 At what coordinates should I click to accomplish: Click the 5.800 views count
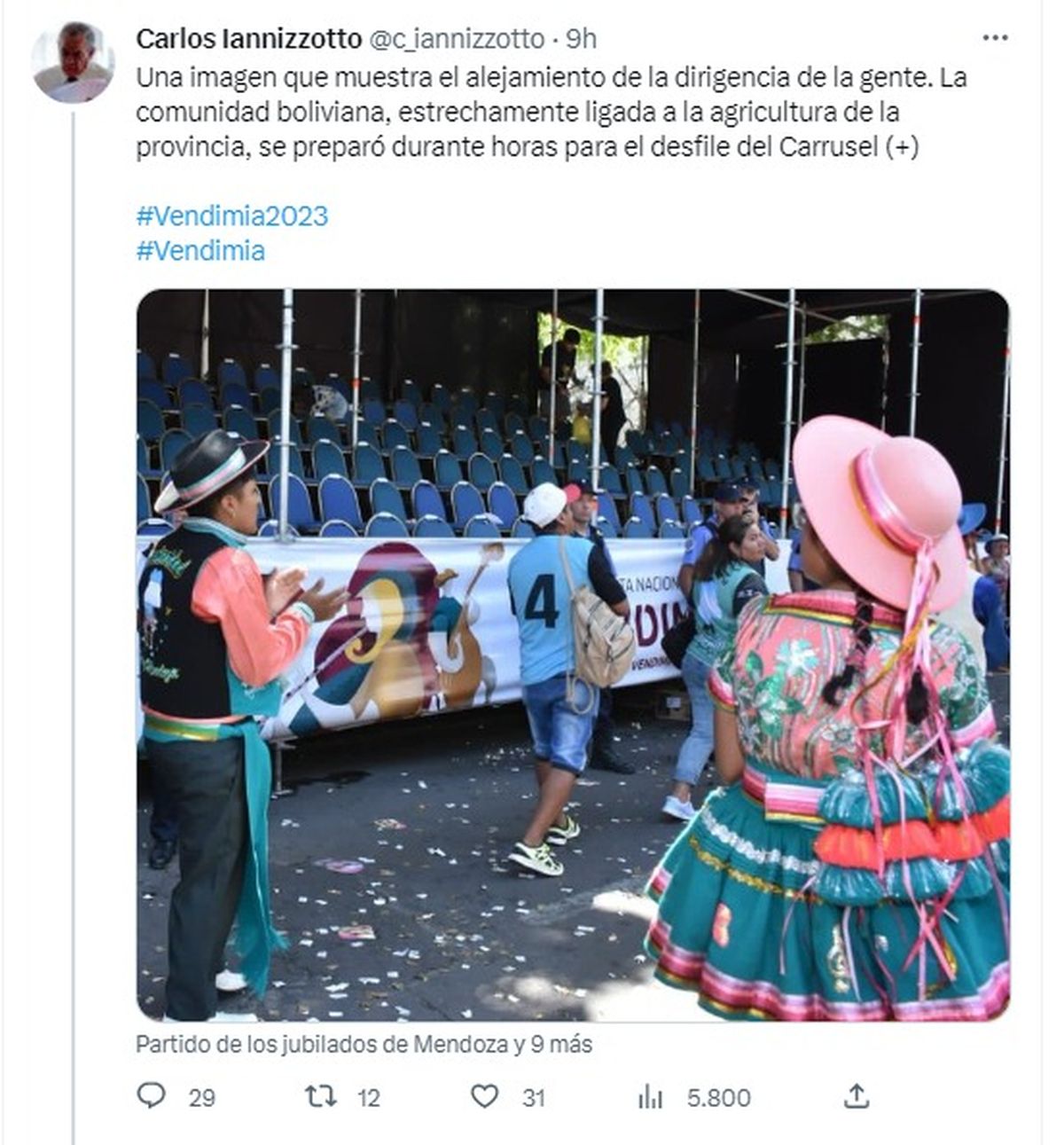click(719, 1098)
